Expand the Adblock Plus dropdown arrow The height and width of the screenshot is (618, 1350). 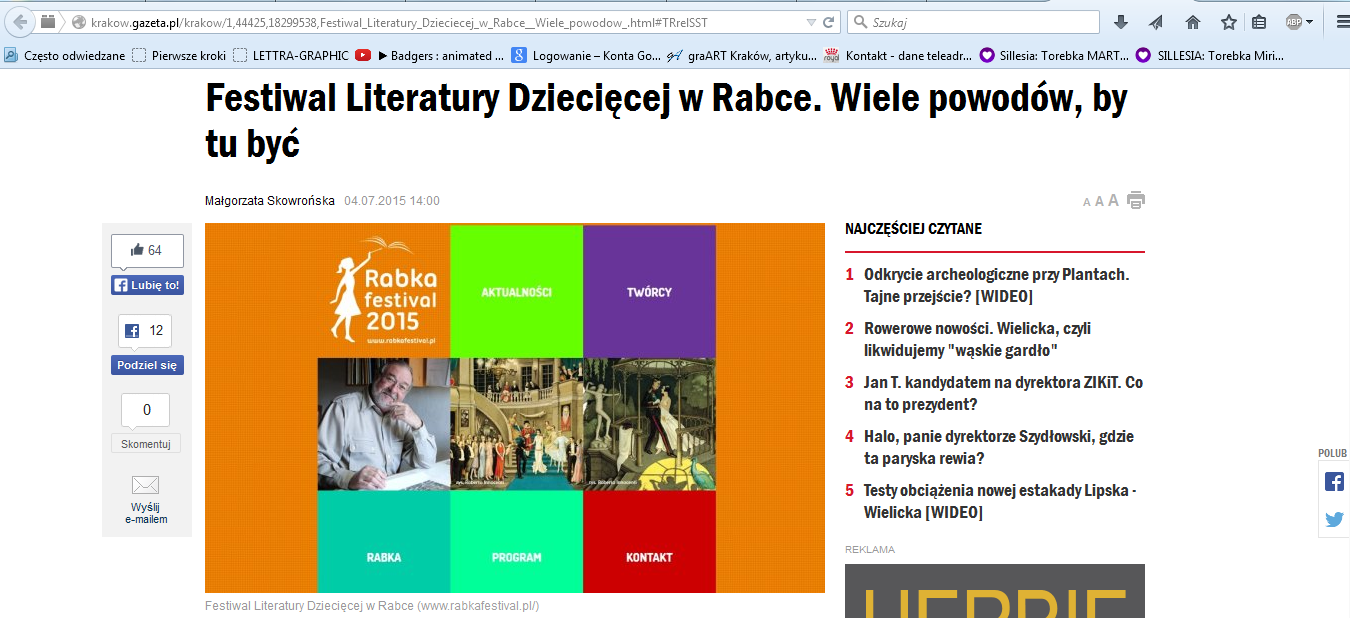(1310, 22)
